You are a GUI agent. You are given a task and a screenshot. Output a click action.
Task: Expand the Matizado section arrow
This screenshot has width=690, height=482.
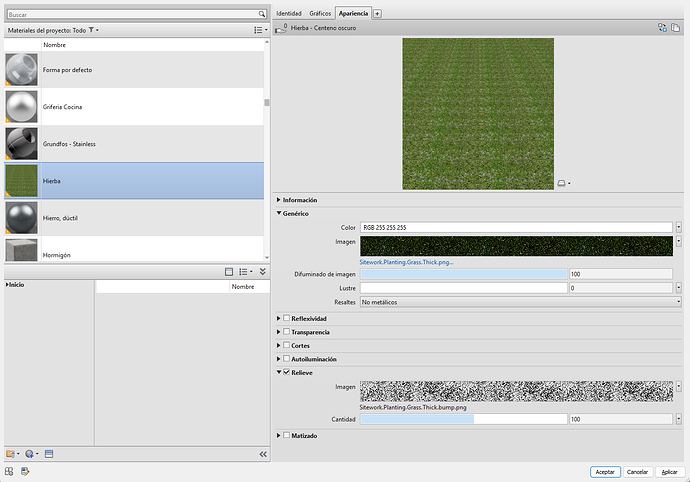(279, 435)
